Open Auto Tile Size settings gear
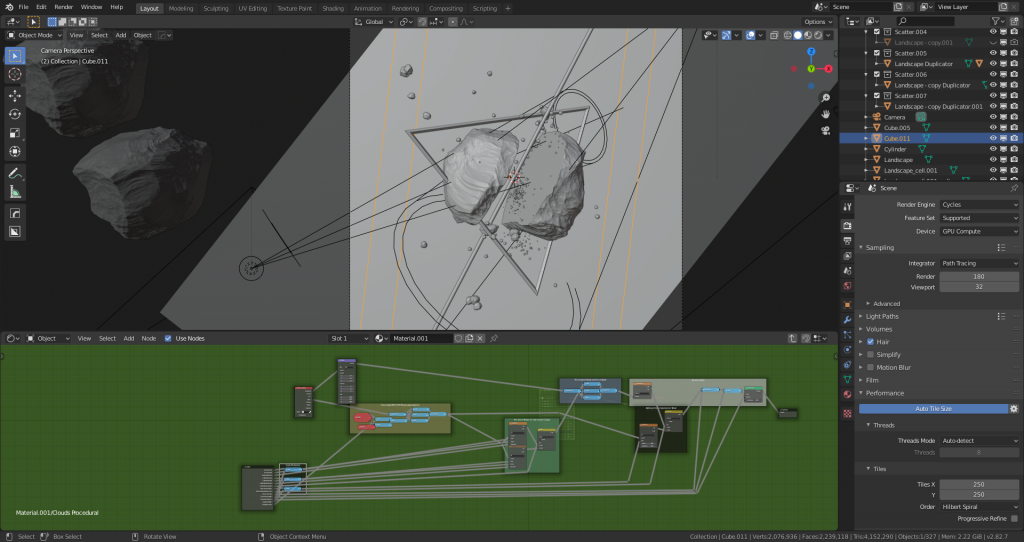Viewport: 1024px width, 542px height. 1013,408
